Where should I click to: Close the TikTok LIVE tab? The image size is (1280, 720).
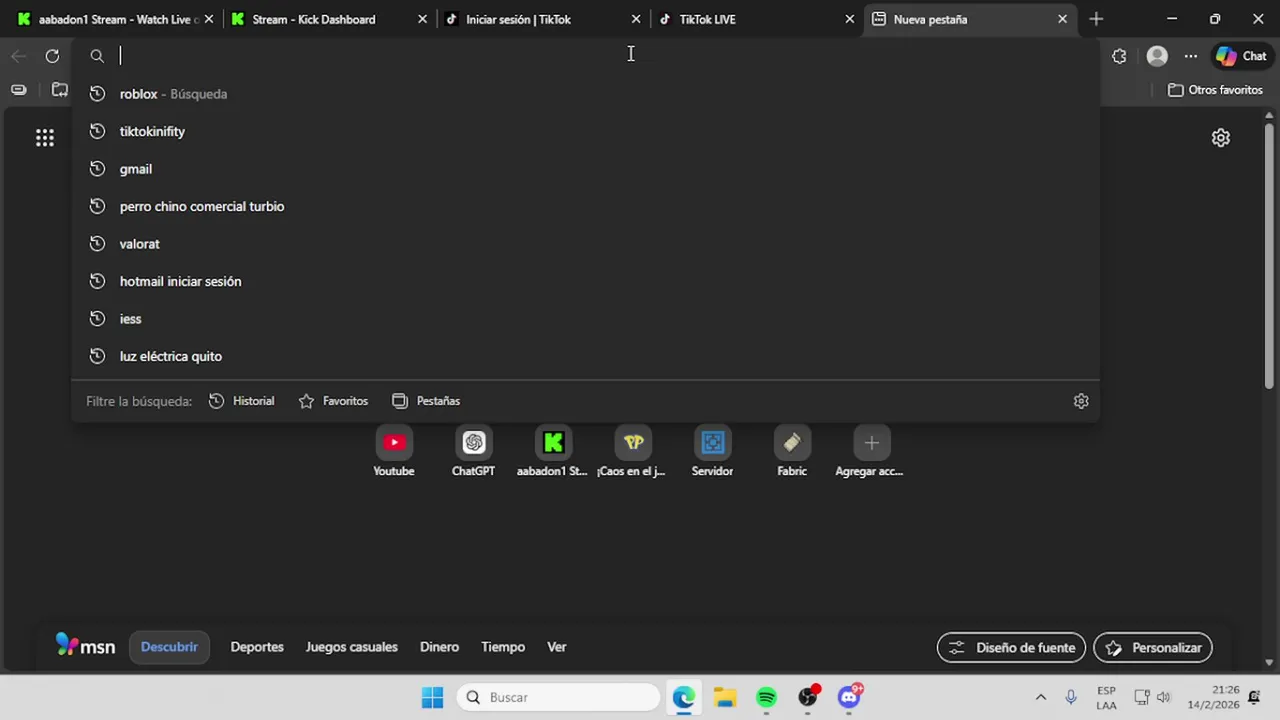coord(850,19)
